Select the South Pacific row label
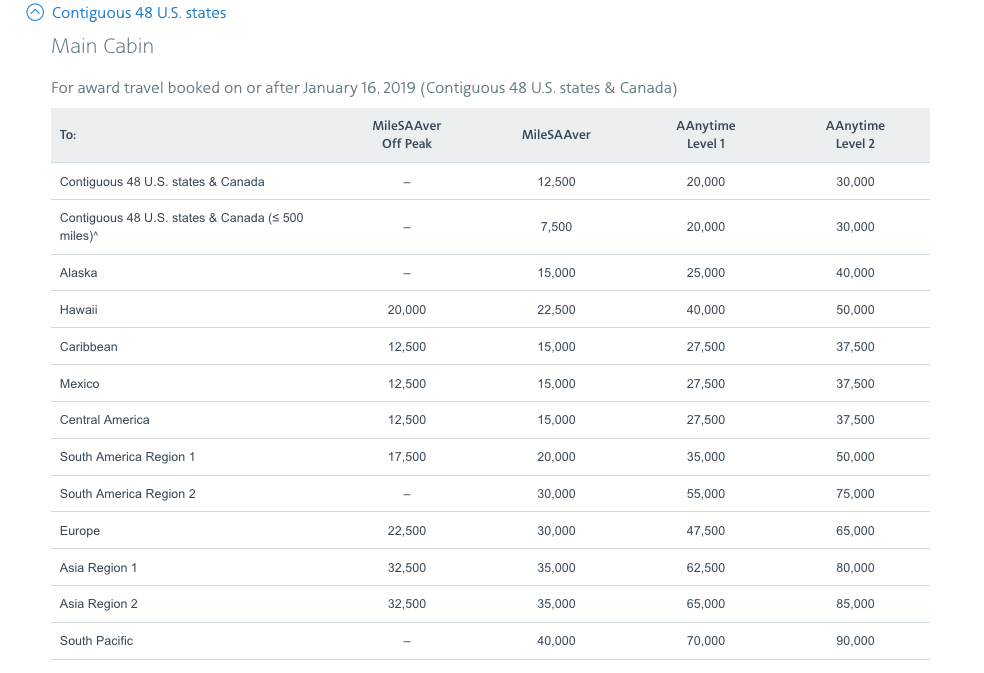This screenshot has height=673, width=984. (x=96, y=641)
